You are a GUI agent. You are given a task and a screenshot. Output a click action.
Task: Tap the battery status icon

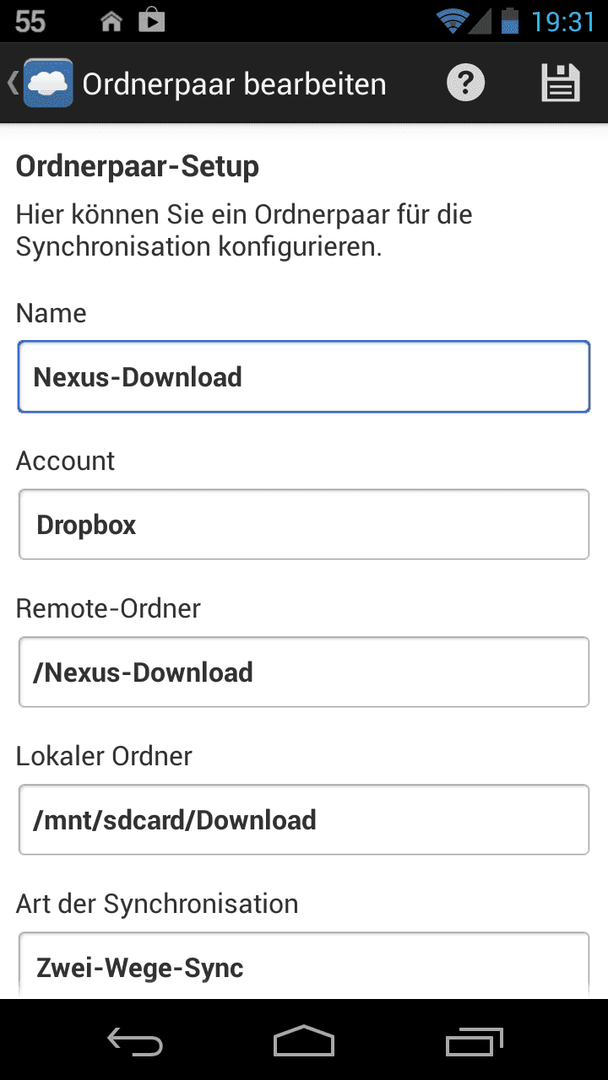pyautogui.click(x=510, y=21)
